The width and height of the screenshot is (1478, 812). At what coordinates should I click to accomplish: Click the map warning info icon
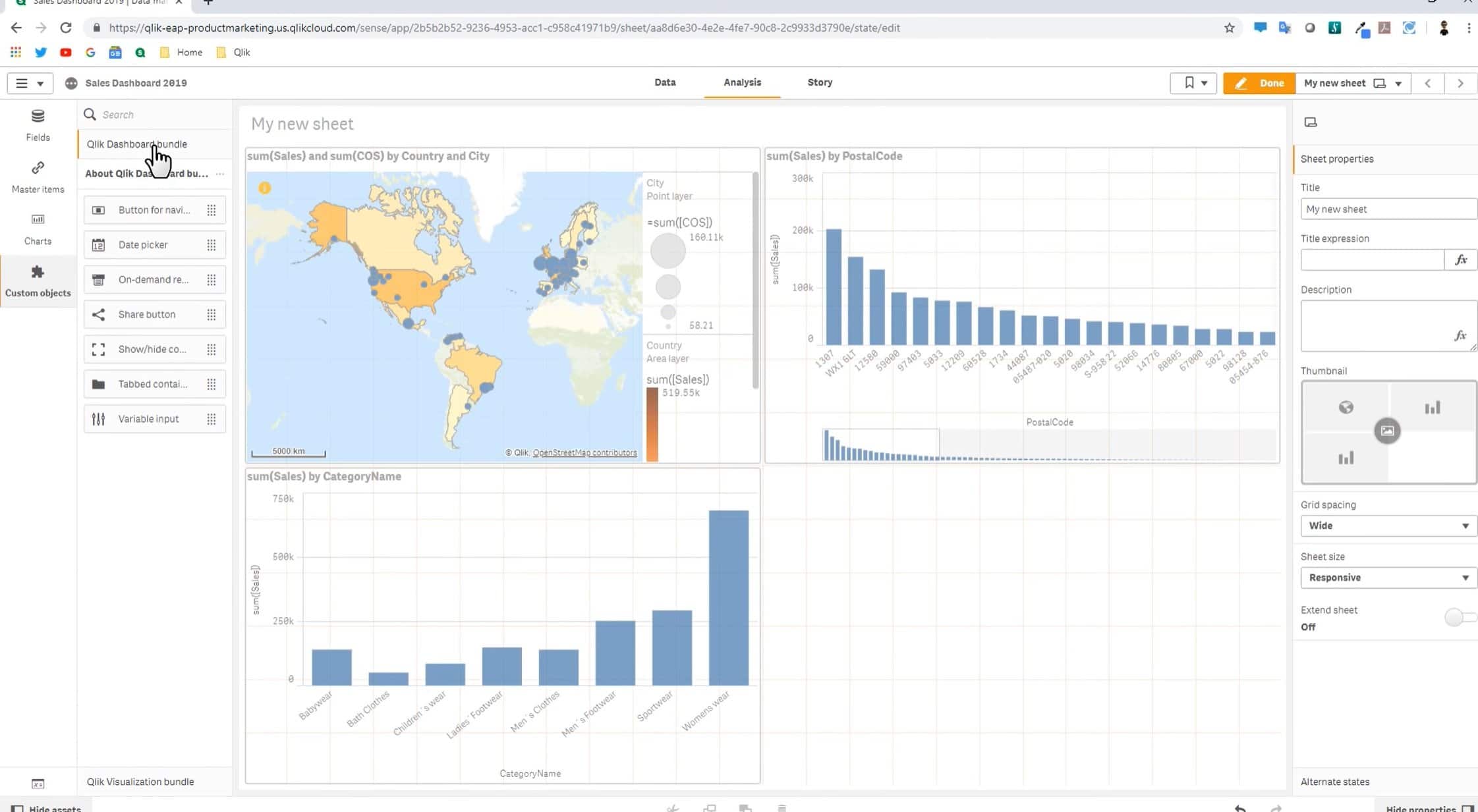[x=264, y=188]
